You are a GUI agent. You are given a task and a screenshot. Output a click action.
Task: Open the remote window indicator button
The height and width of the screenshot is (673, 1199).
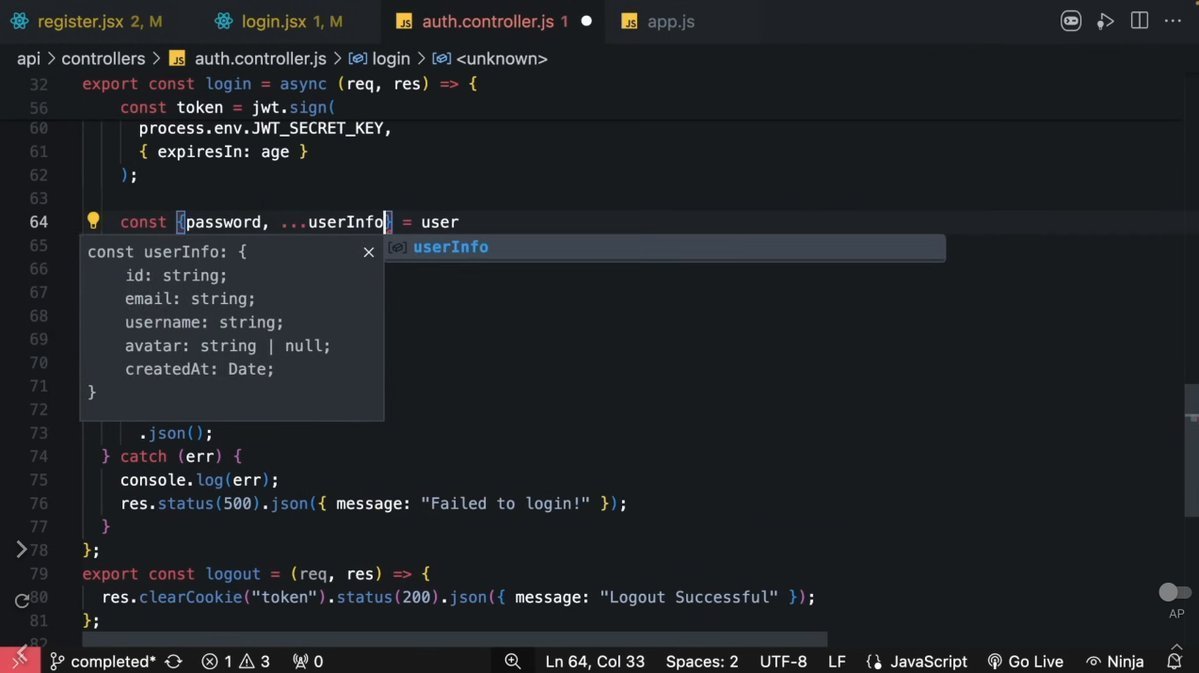click(x=20, y=660)
